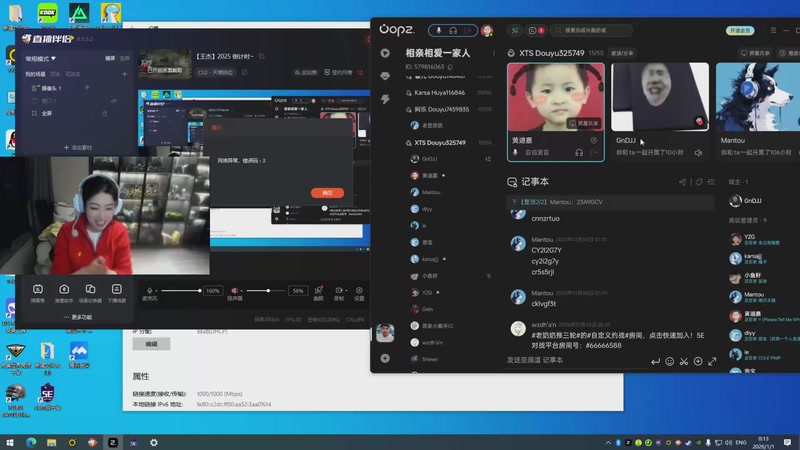Click the tag icon beside 记事本 header

pyautogui.click(x=699, y=182)
